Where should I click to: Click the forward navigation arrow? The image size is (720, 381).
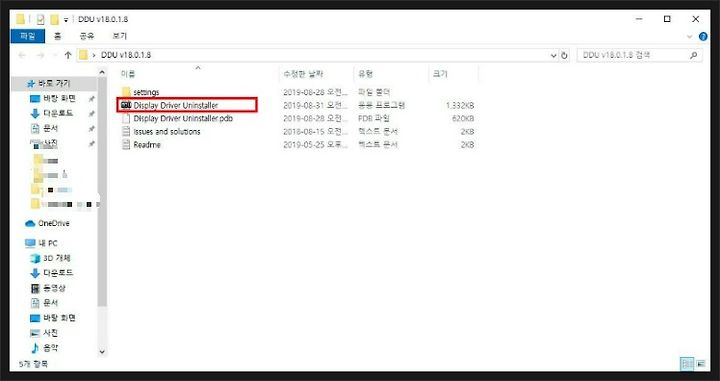(x=40, y=55)
